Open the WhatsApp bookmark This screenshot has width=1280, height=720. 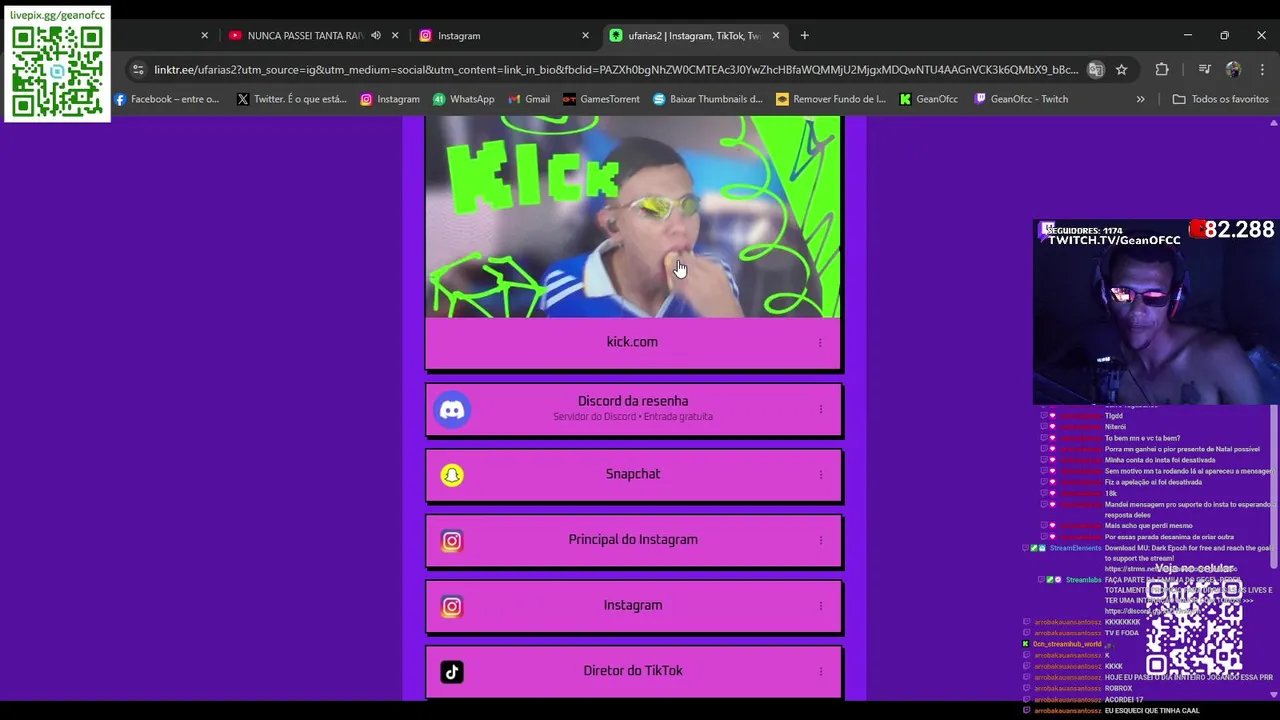tap(464, 99)
